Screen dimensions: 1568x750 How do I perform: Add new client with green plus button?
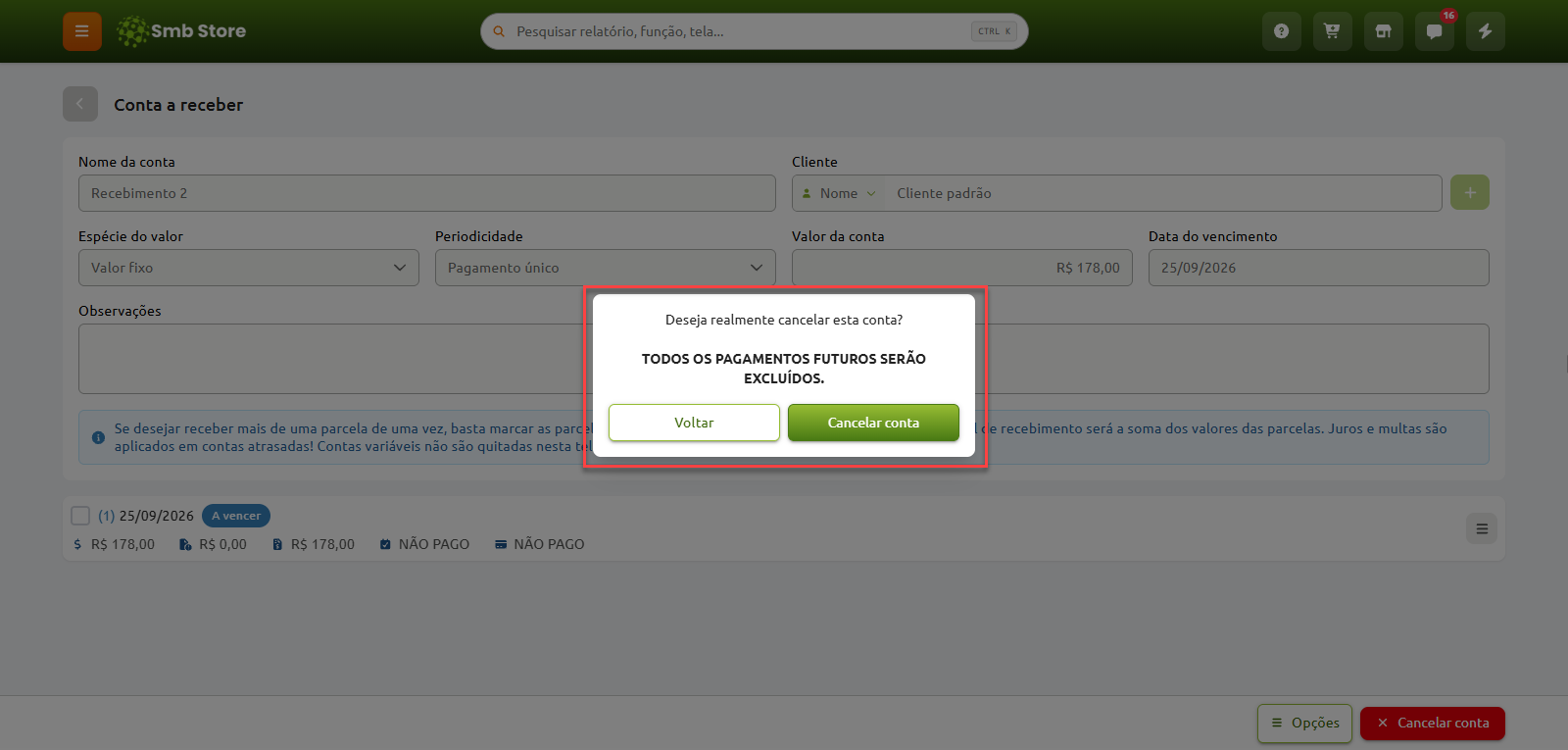[1470, 193]
